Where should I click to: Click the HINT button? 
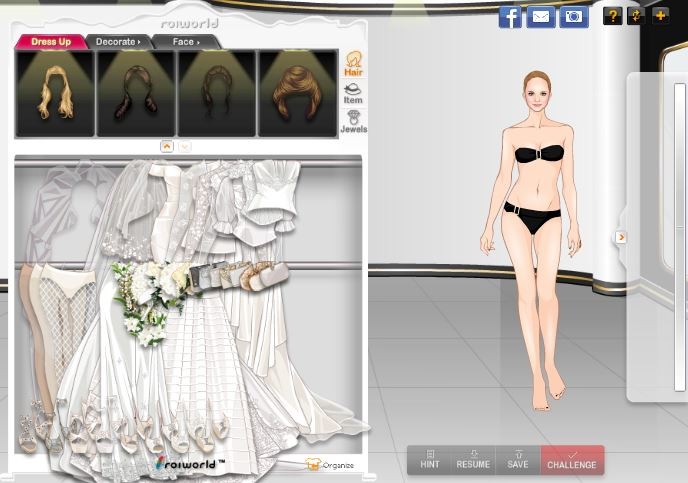tap(430, 460)
